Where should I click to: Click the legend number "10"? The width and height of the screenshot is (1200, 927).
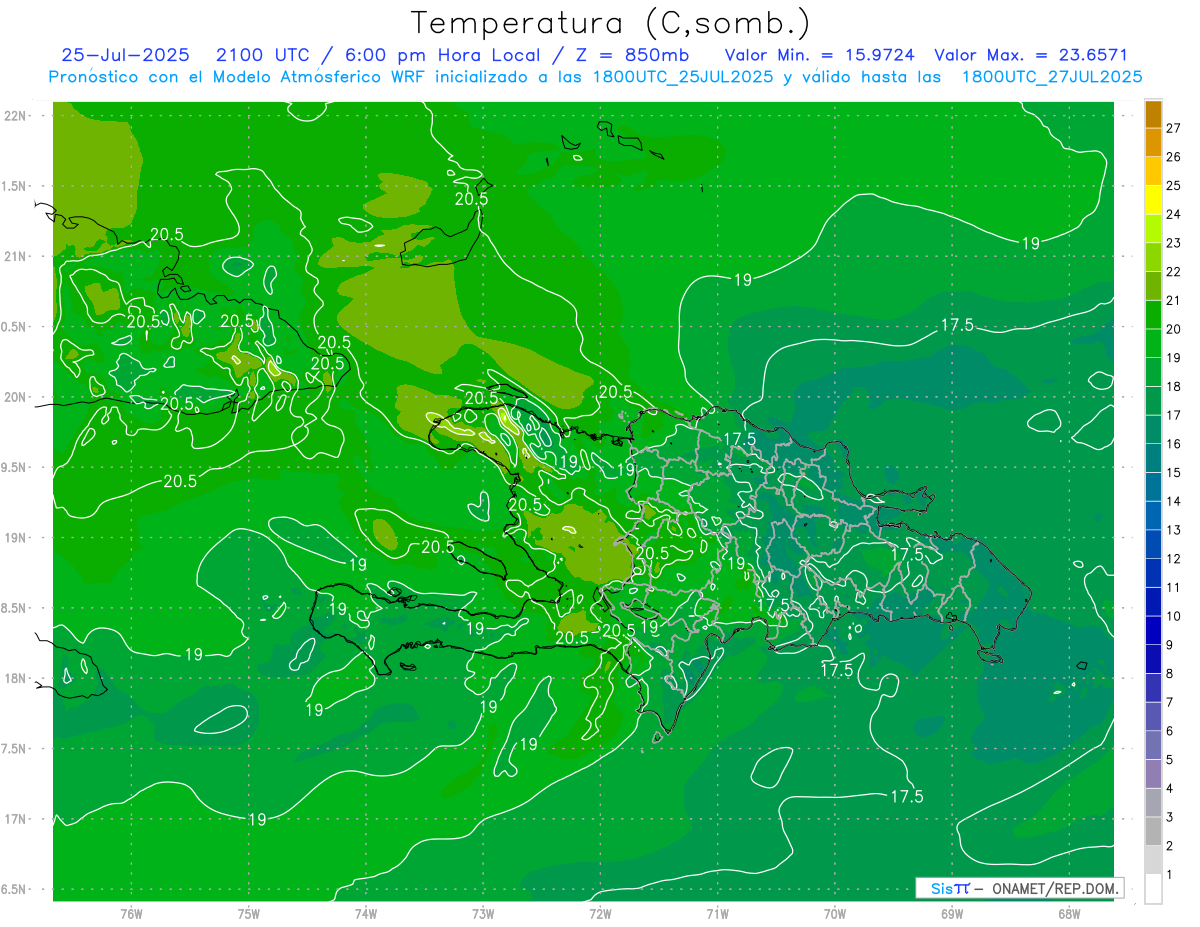pyautogui.click(x=1175, y=616)
